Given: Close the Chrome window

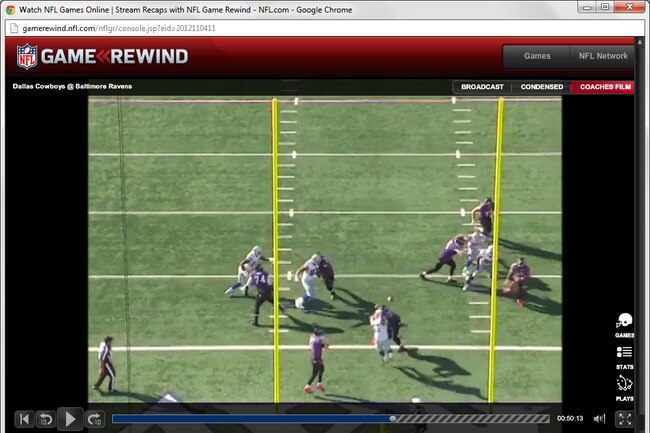Looking at the screenshot, I should pos(629,7).
